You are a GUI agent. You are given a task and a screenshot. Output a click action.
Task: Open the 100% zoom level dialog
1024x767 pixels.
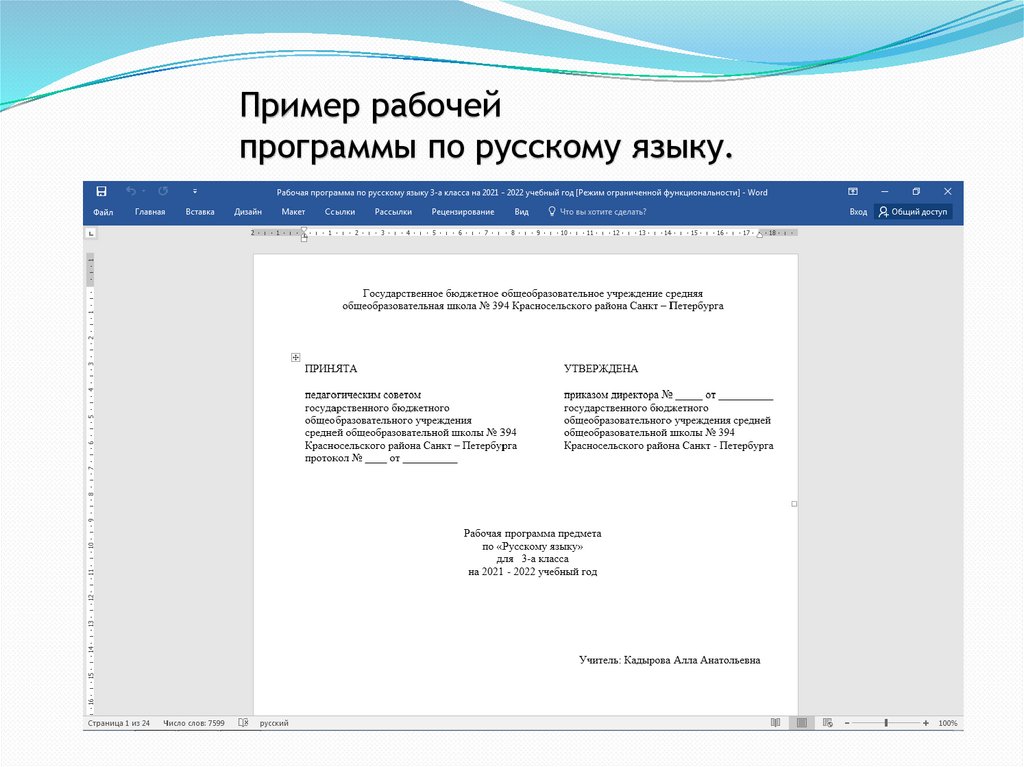tap(947, 723)
